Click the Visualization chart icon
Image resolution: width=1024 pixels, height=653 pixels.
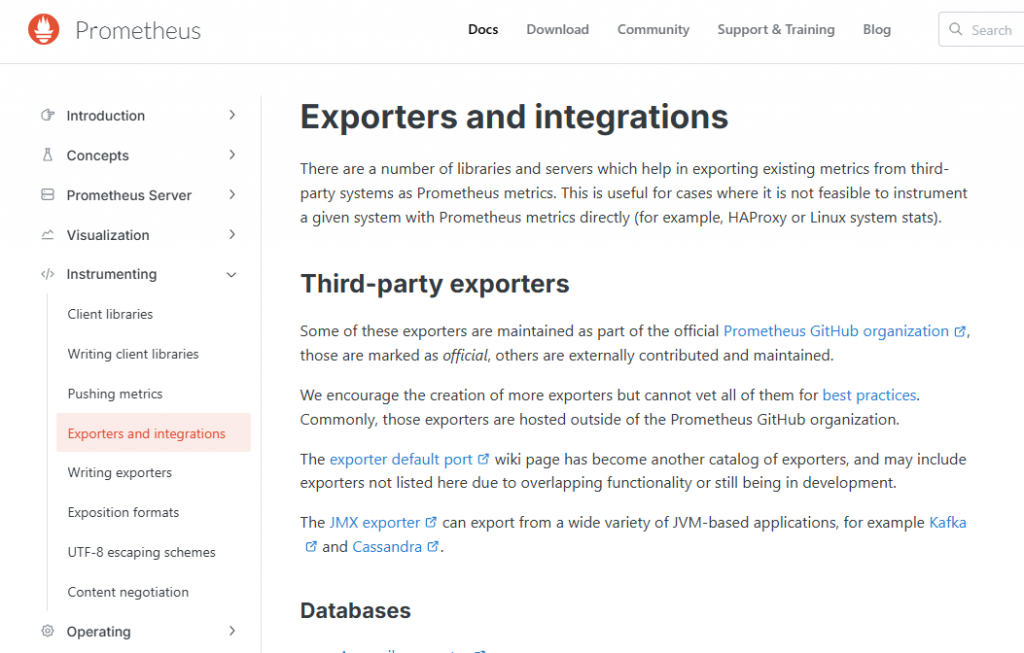click(x=47, y=235)
